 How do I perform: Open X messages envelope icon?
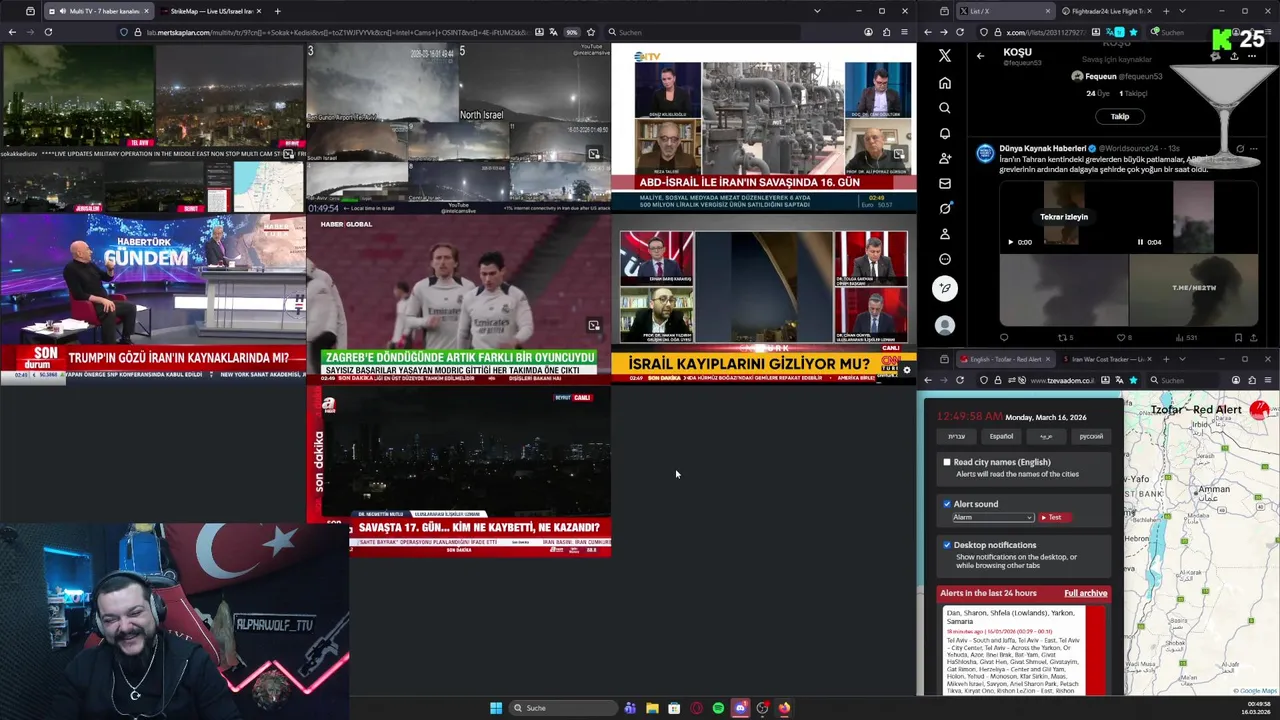(945, 183)
